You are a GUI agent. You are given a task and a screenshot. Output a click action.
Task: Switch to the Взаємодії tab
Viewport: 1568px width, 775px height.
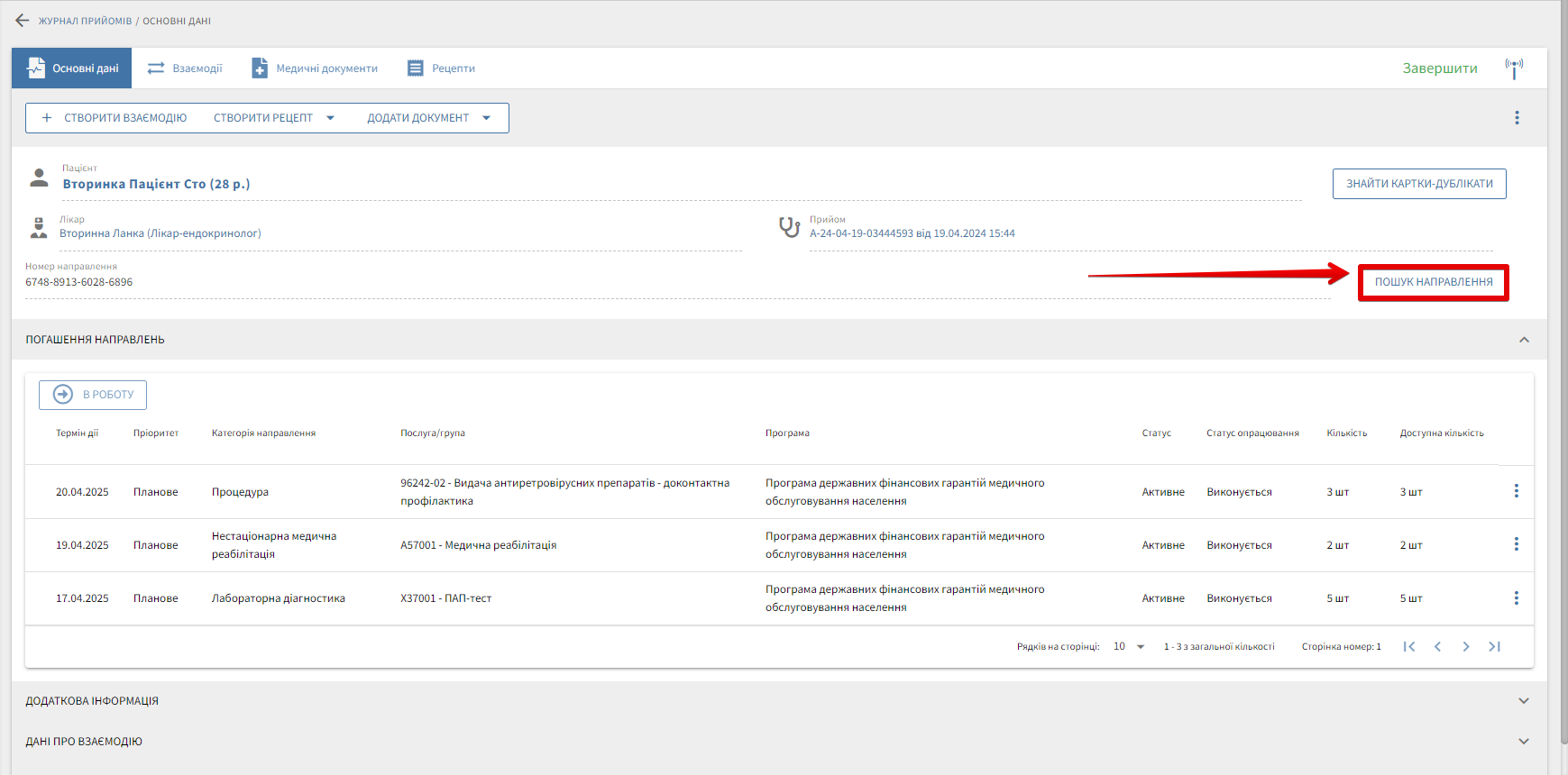(186, 68)
